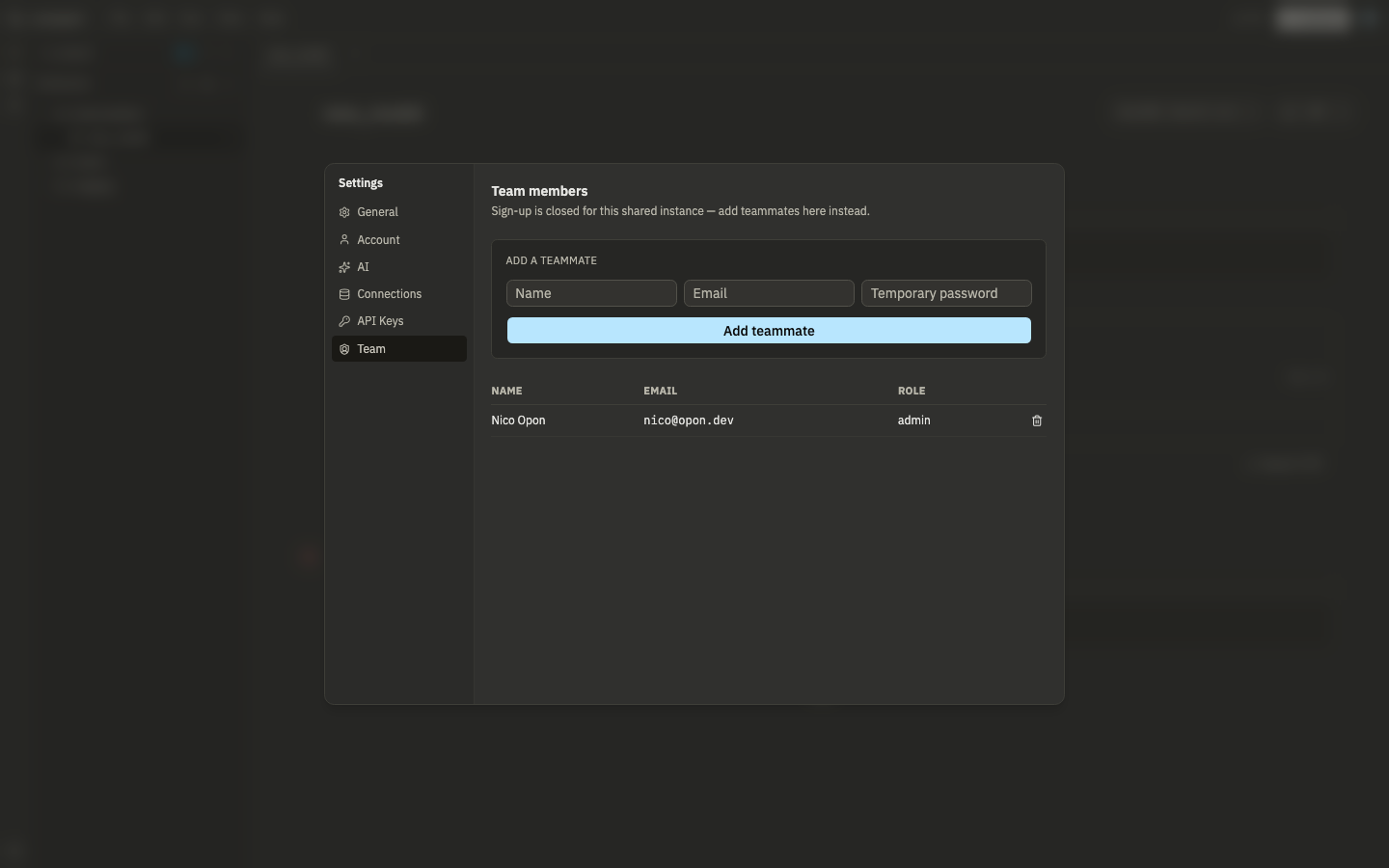Focus the Temporary password field

coord(946,293)
